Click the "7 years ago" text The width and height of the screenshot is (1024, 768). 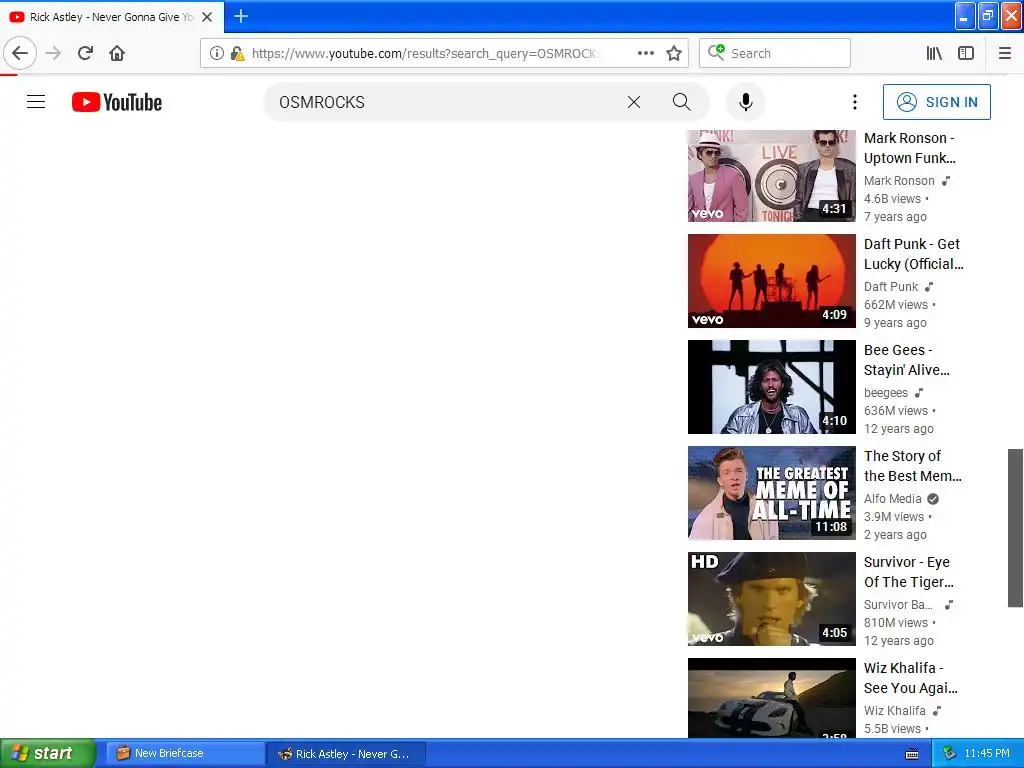[895, 217]
